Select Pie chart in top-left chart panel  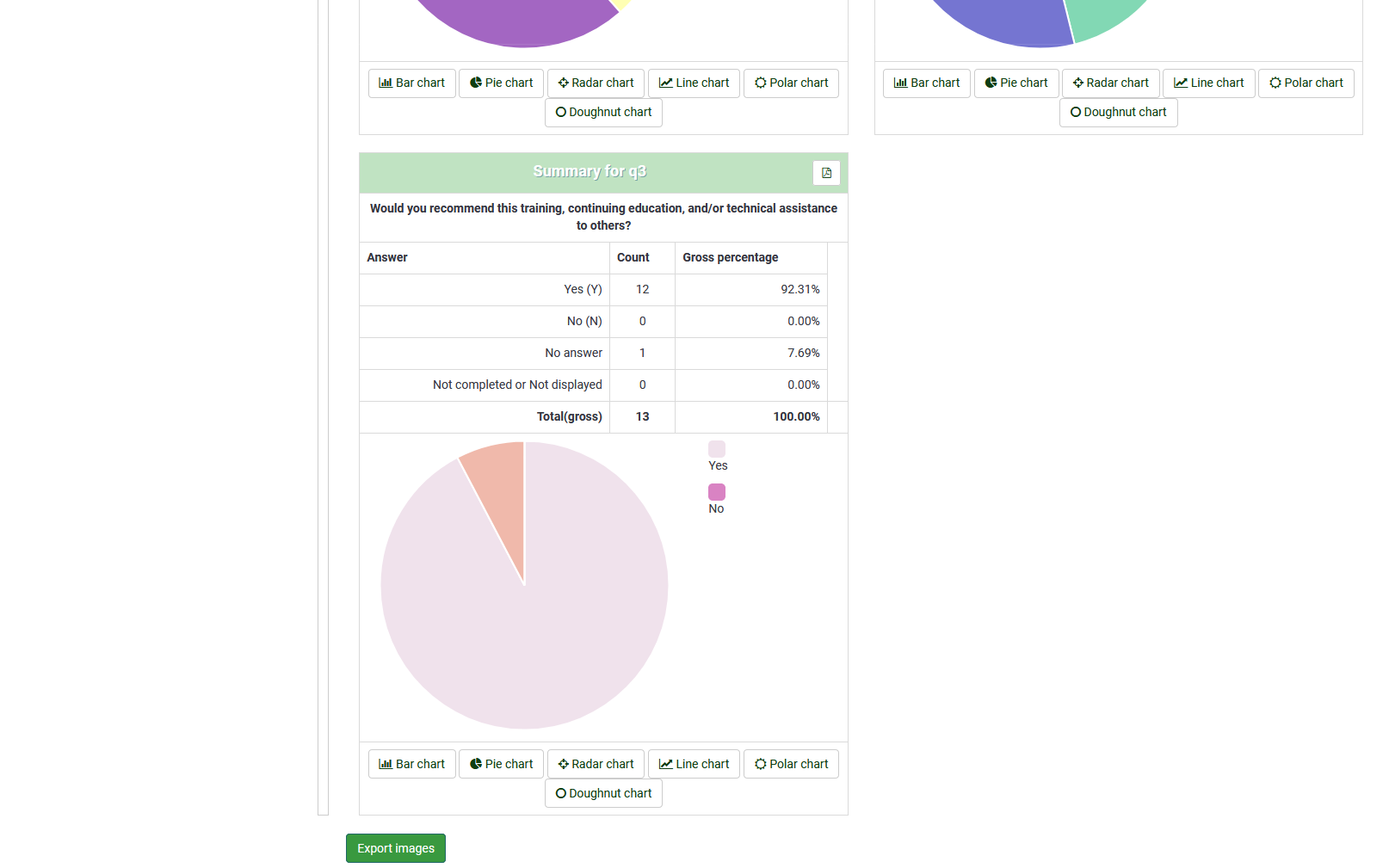click(x=501, y=83)
